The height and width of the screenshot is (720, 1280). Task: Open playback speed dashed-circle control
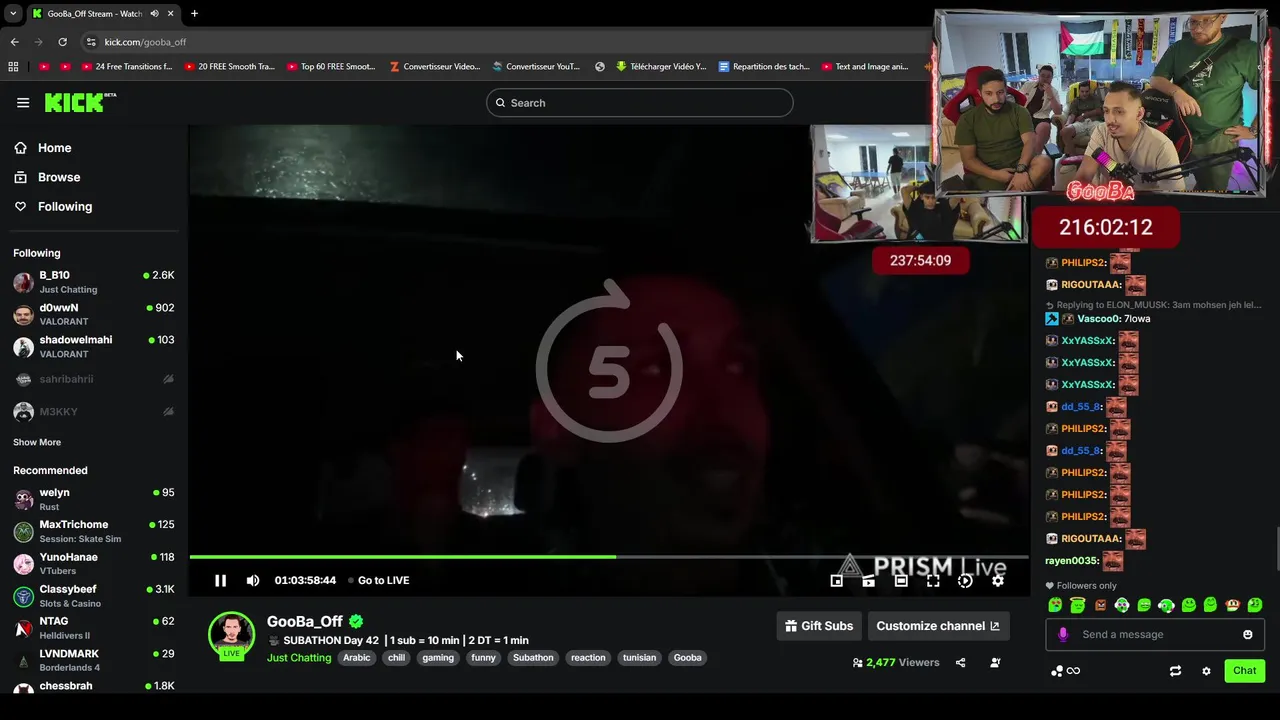click(x=965, y=580)
